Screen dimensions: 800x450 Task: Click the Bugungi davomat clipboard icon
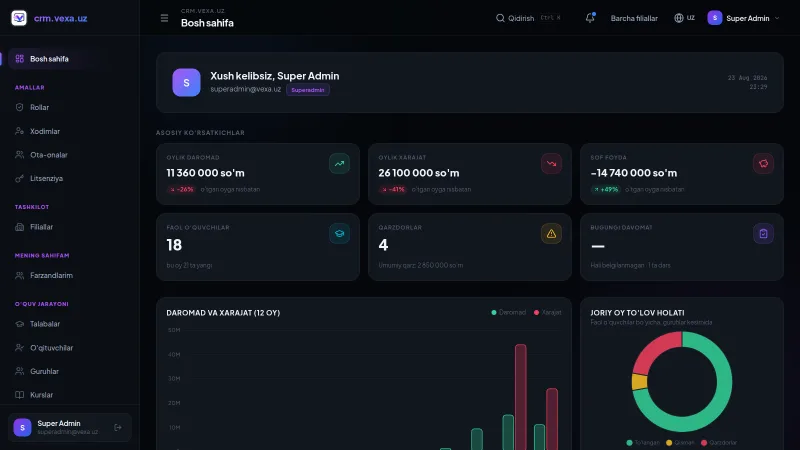pos(763,234)
